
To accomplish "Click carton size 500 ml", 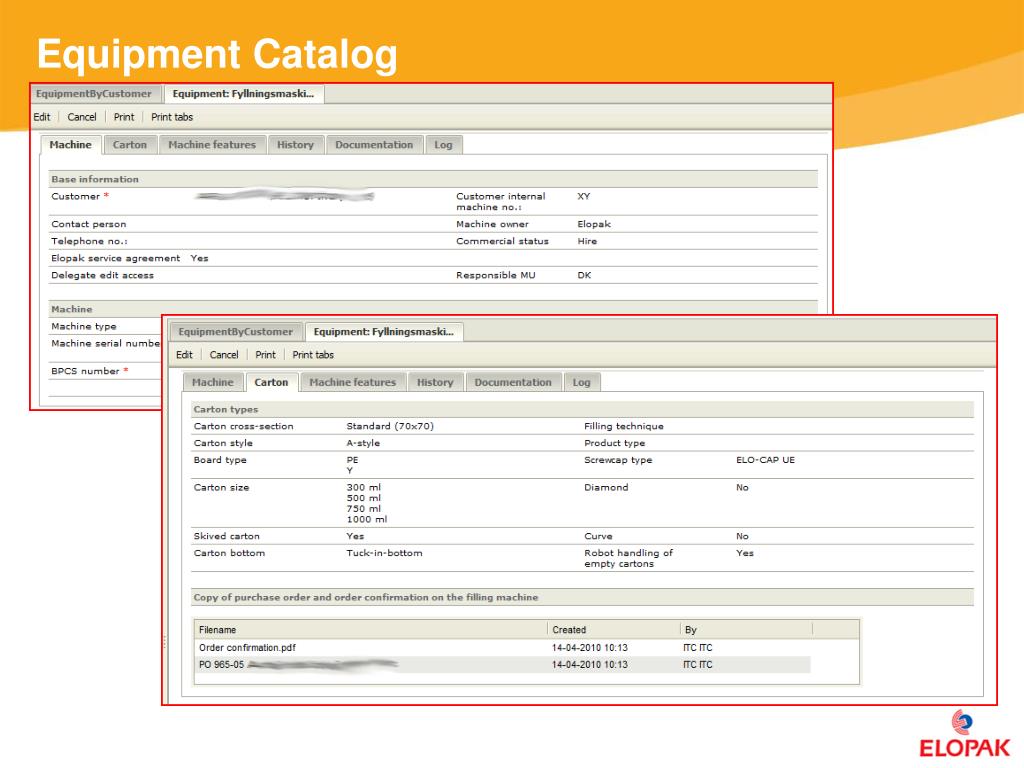I will click(364, 498).
